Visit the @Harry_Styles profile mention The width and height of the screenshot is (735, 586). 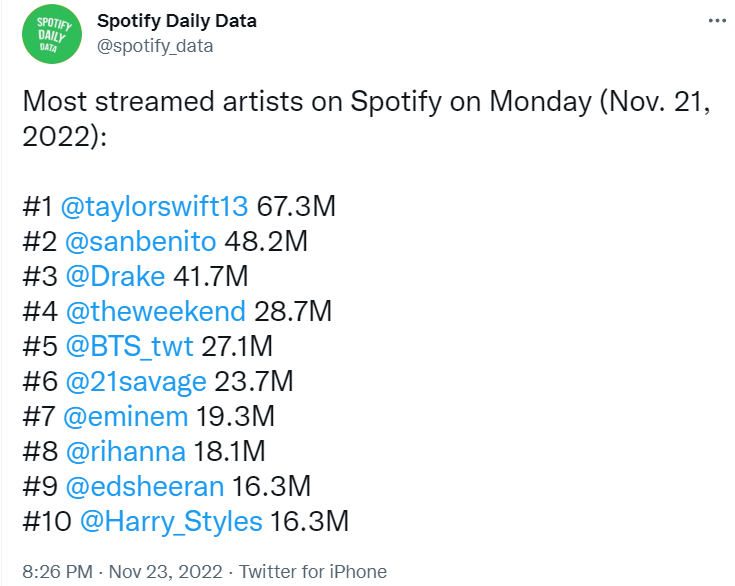coord(170,521)
